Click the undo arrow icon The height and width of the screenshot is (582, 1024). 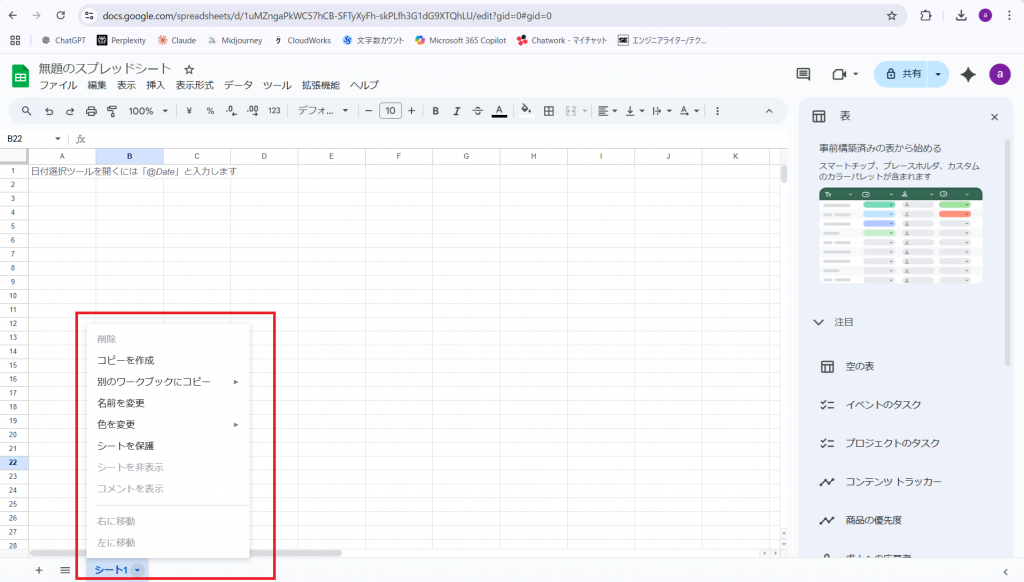[x=49, y=111]
